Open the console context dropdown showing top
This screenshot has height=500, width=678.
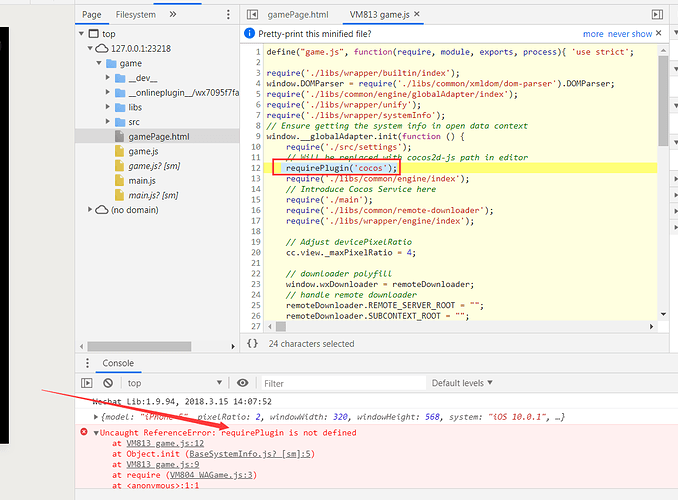(x=174, y=383)
